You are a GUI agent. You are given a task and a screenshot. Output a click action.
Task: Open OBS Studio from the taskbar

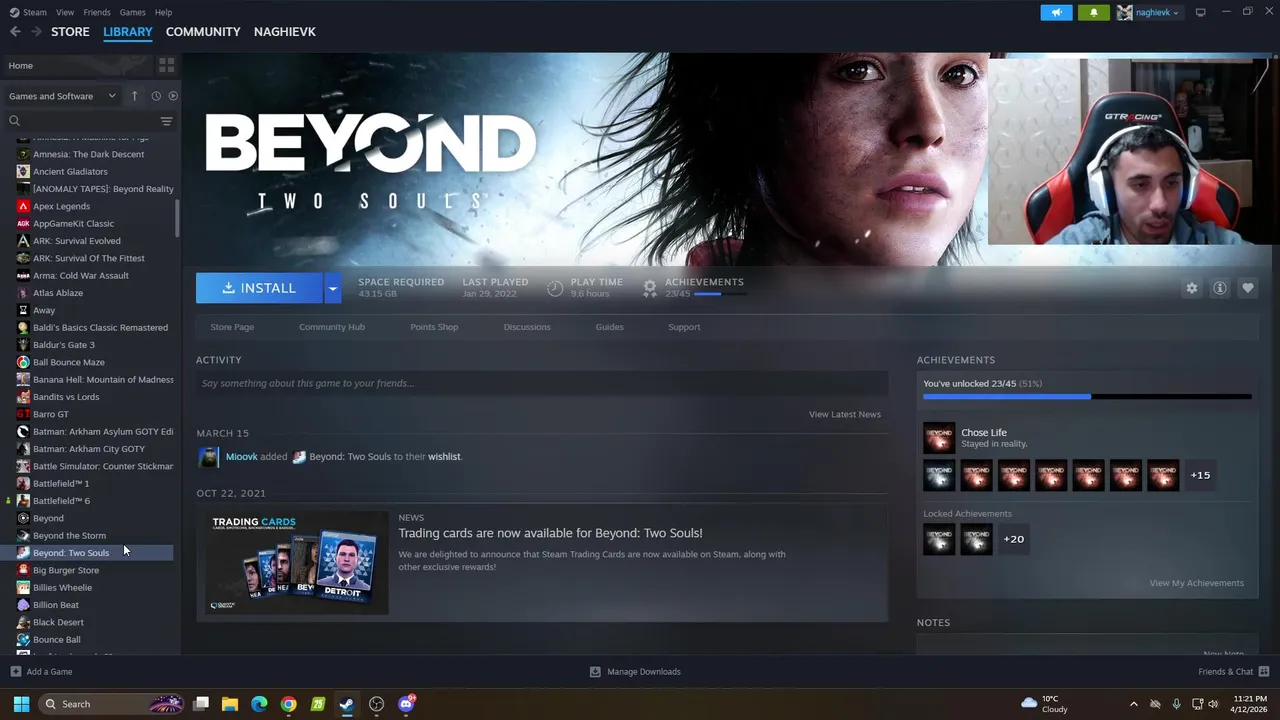376,704
